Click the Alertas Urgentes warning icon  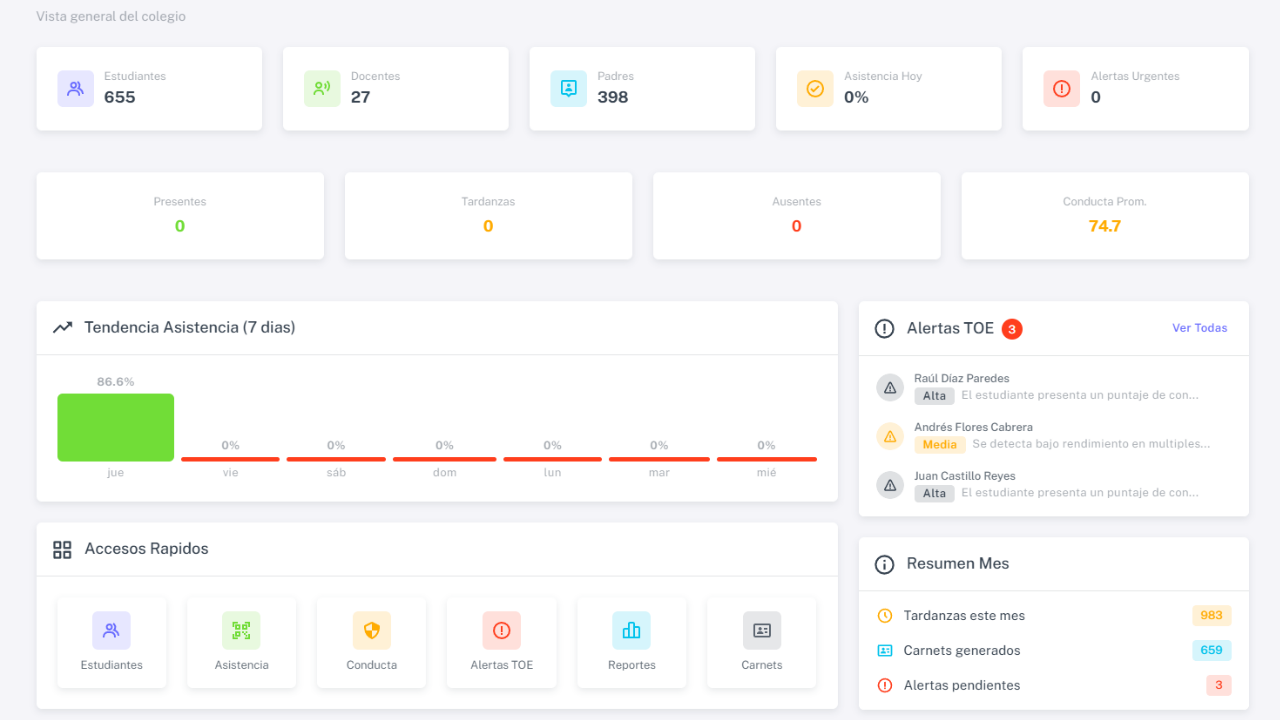(x=1061, y=88)
